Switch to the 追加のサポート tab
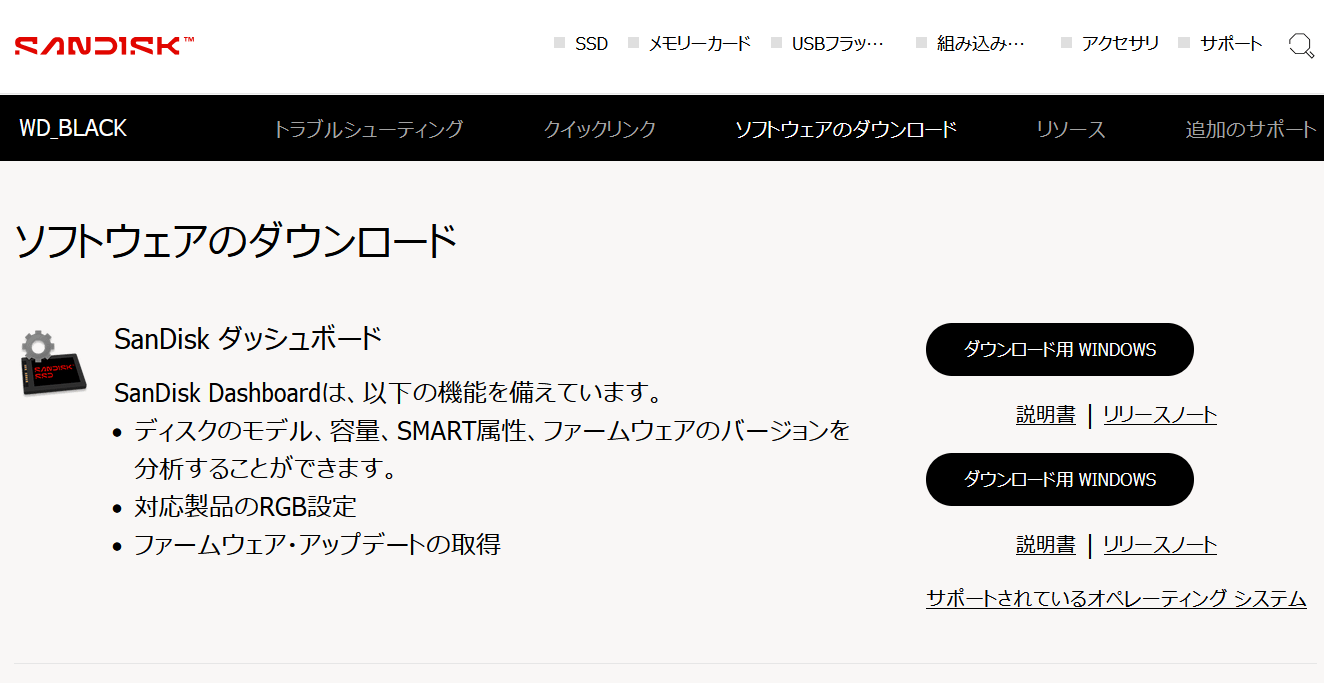1324x683 pixels. tap(1252, 129)
